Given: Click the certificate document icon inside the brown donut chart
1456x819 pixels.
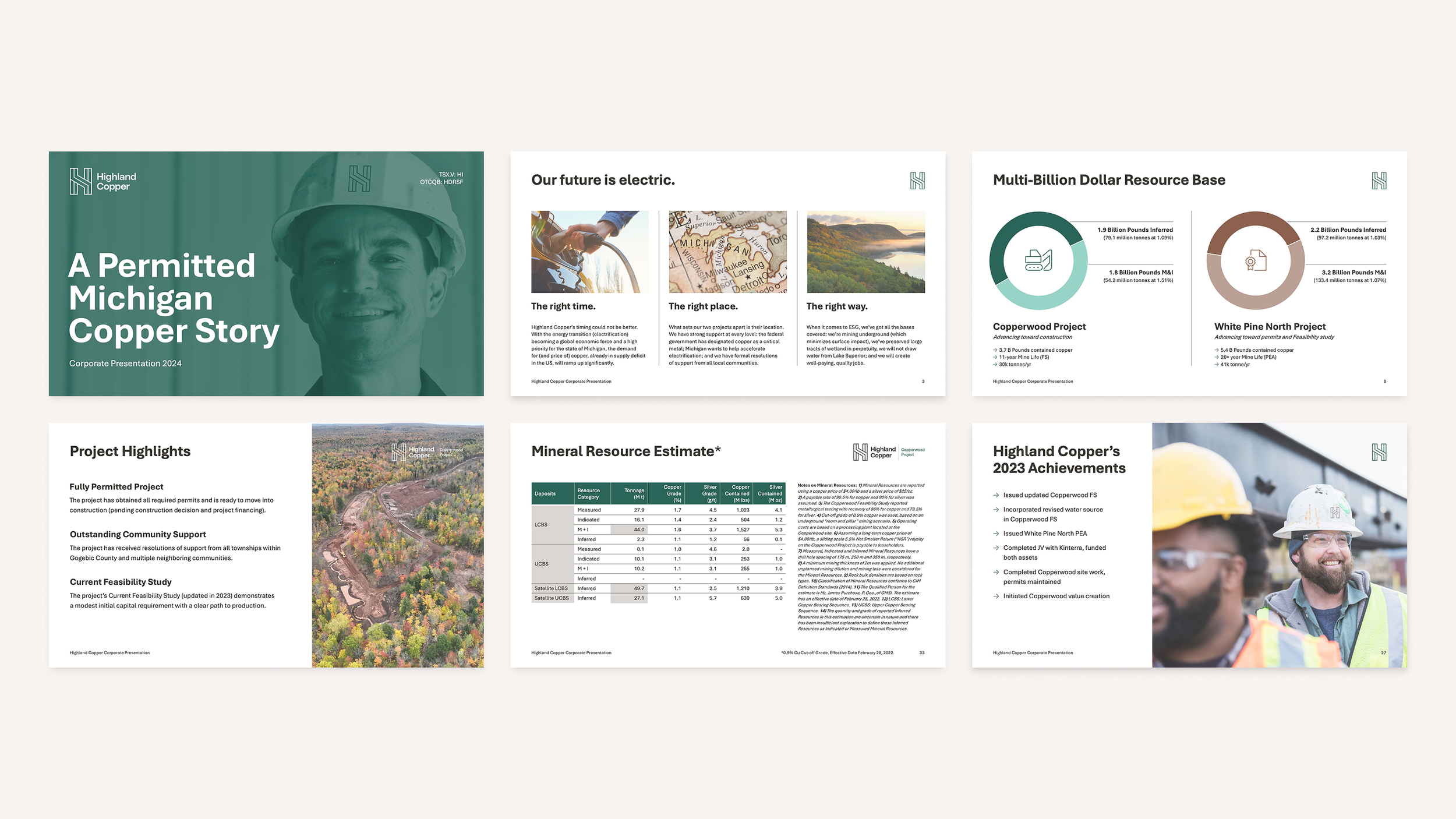Looking at the screenshot, I should [1256, 260].
